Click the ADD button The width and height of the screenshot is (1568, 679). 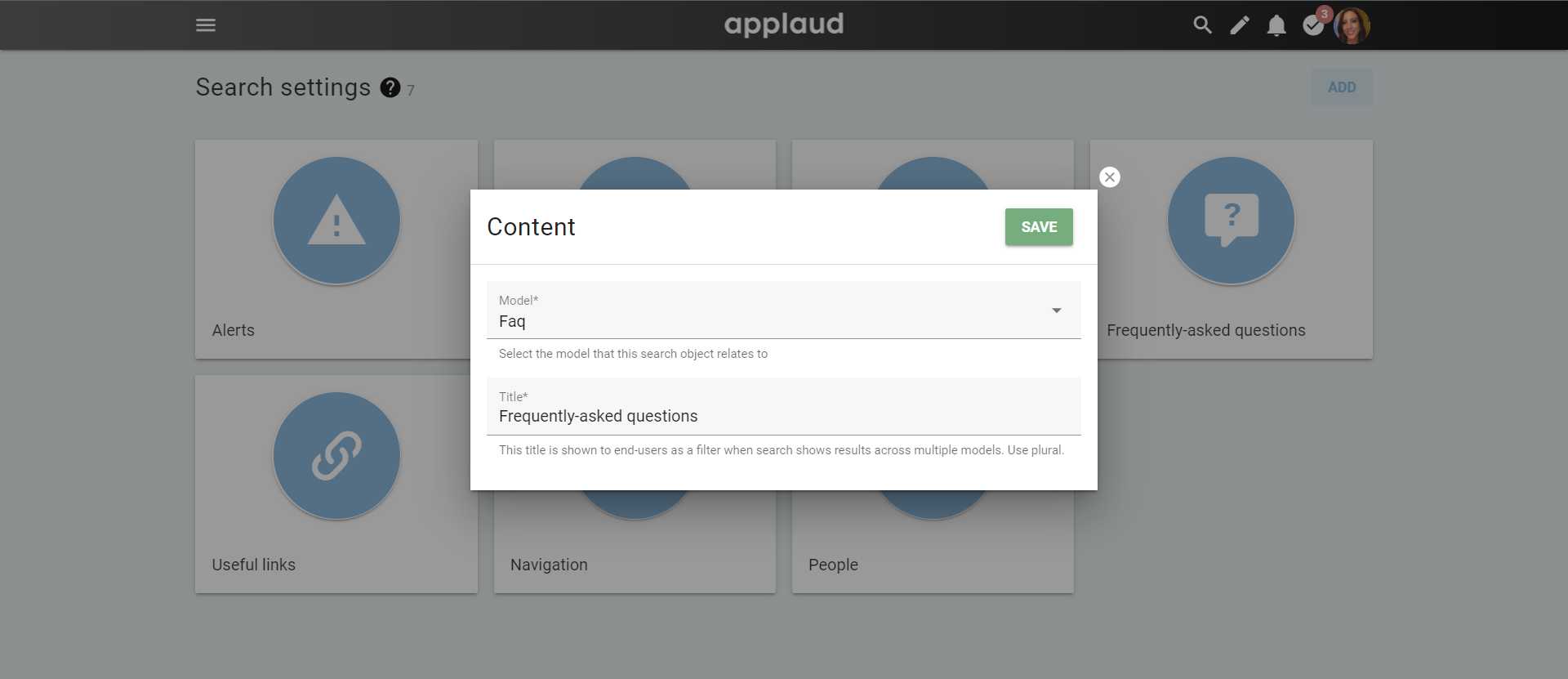[1342, 87]
